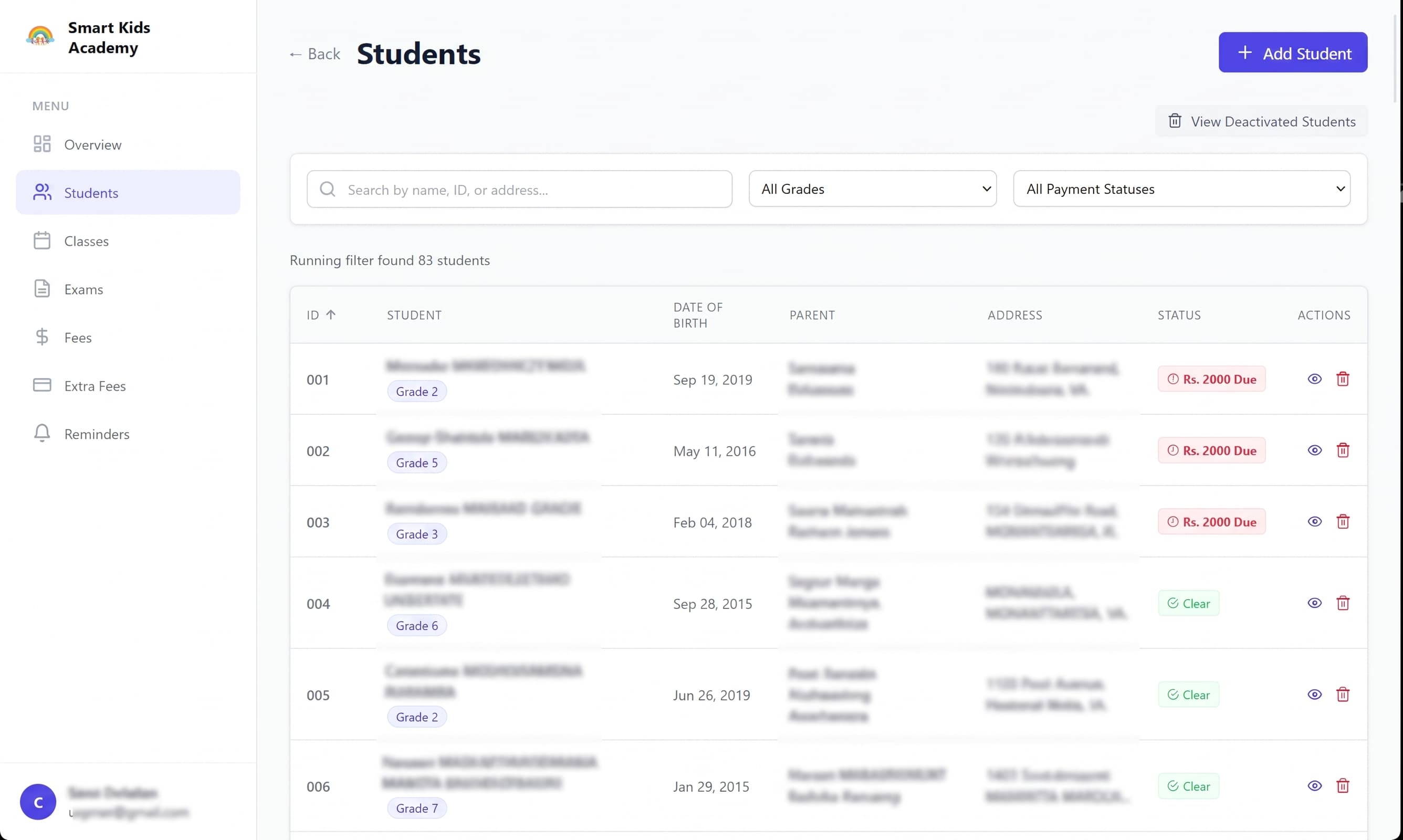Sort the table by ID column
The height and width of the screenshot is (840, 1403).
click(321, 314)
